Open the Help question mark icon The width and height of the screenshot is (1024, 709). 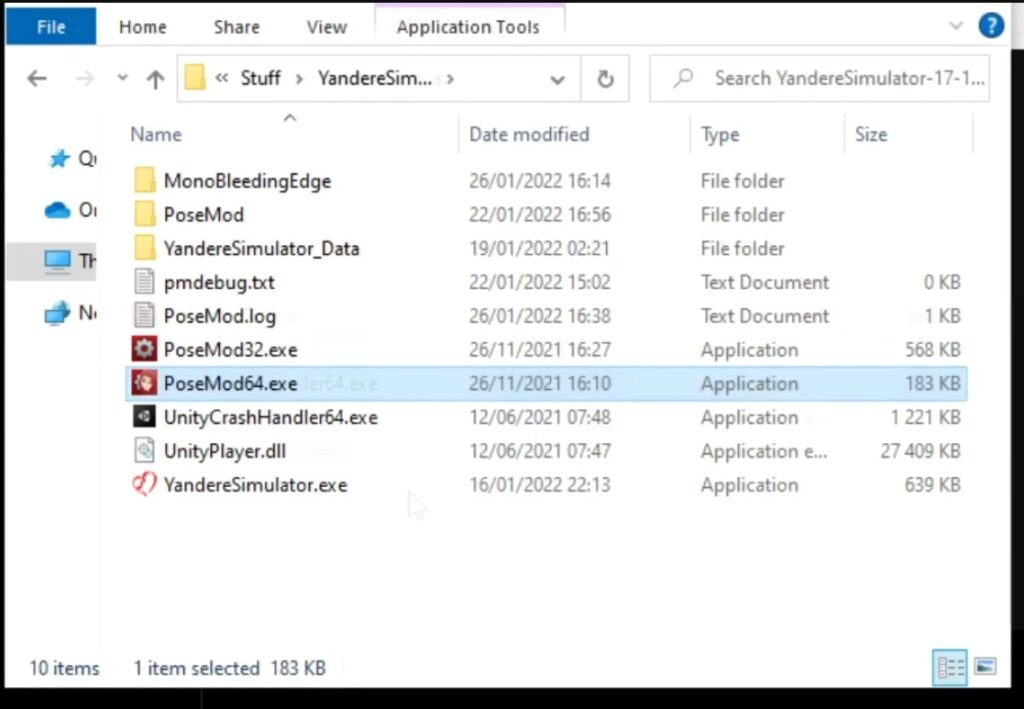990,26
